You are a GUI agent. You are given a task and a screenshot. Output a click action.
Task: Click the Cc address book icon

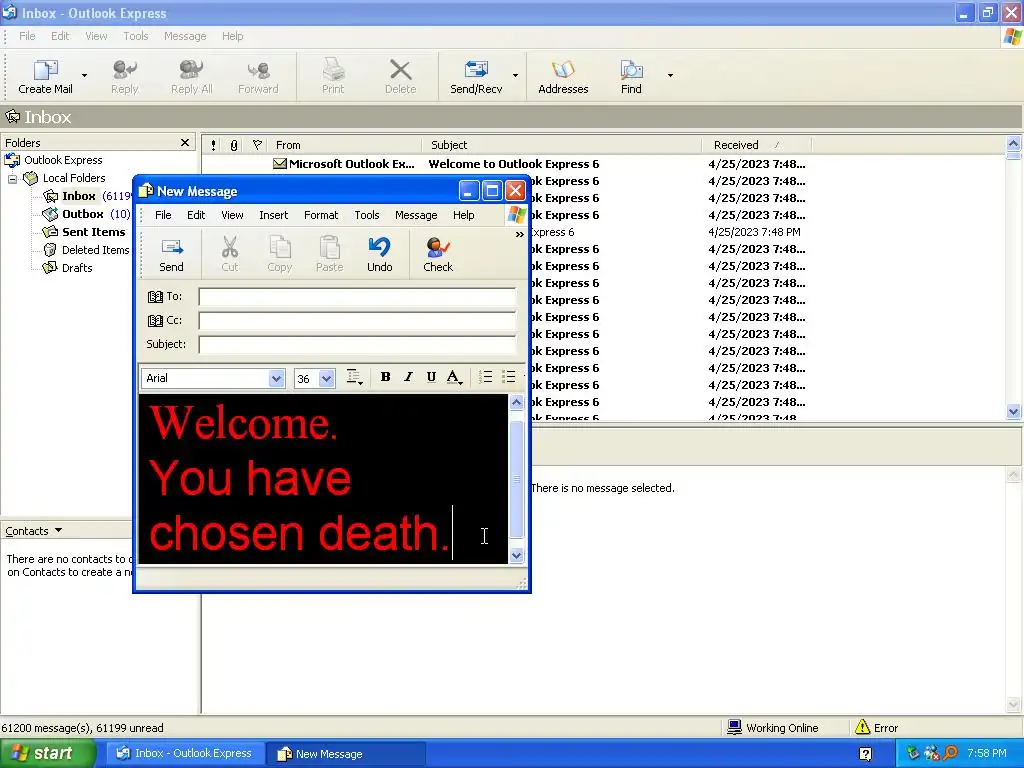point(155,321)
